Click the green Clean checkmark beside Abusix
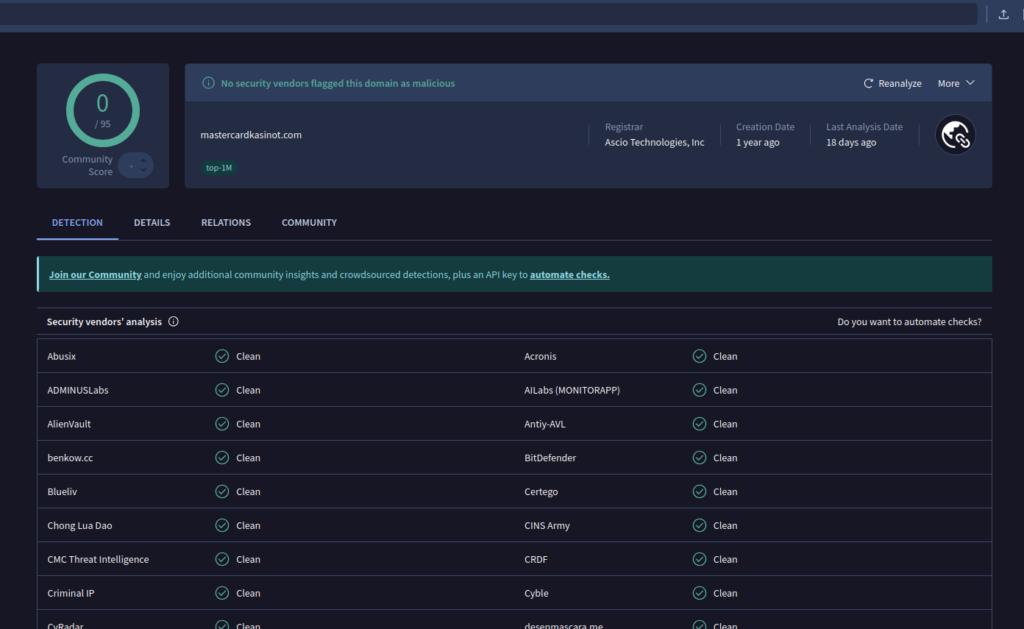 [x=222, y=355]
